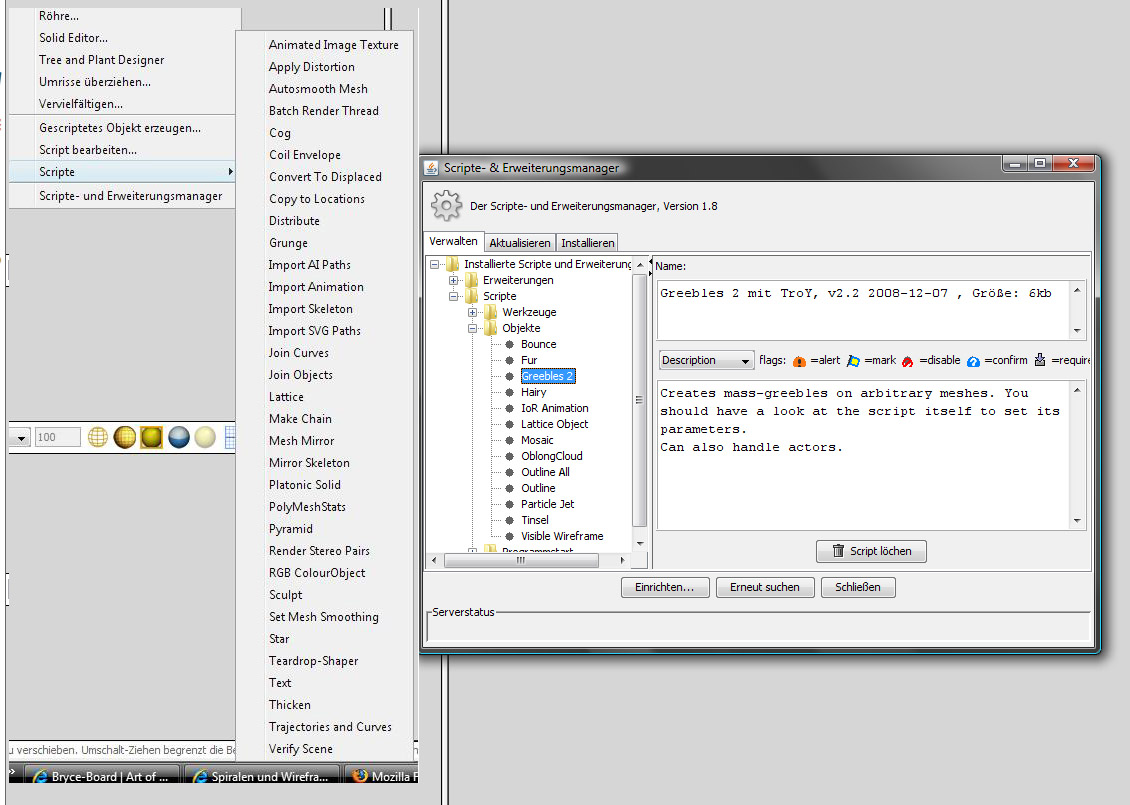1130x805 pixels.
Task: Select Script bearbeiten... menu entry
Action: [x=88, y=150]
